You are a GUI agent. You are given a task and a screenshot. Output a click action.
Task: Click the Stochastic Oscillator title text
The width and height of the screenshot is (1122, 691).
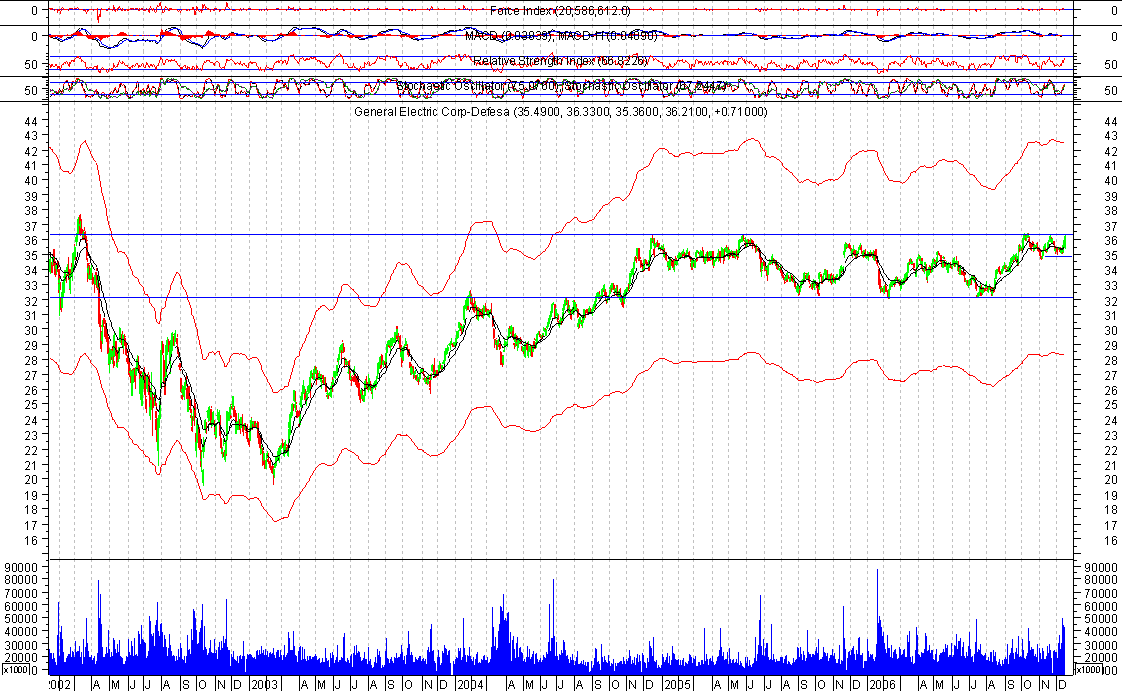561,86
